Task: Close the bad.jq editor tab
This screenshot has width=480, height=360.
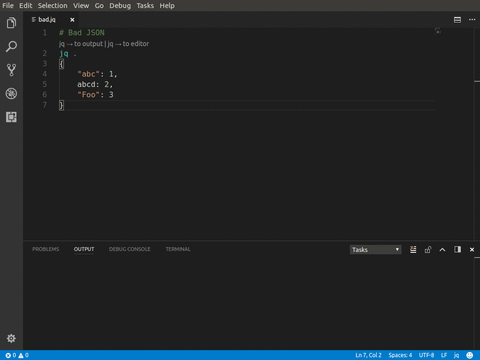Action: [x=72, y=20]
